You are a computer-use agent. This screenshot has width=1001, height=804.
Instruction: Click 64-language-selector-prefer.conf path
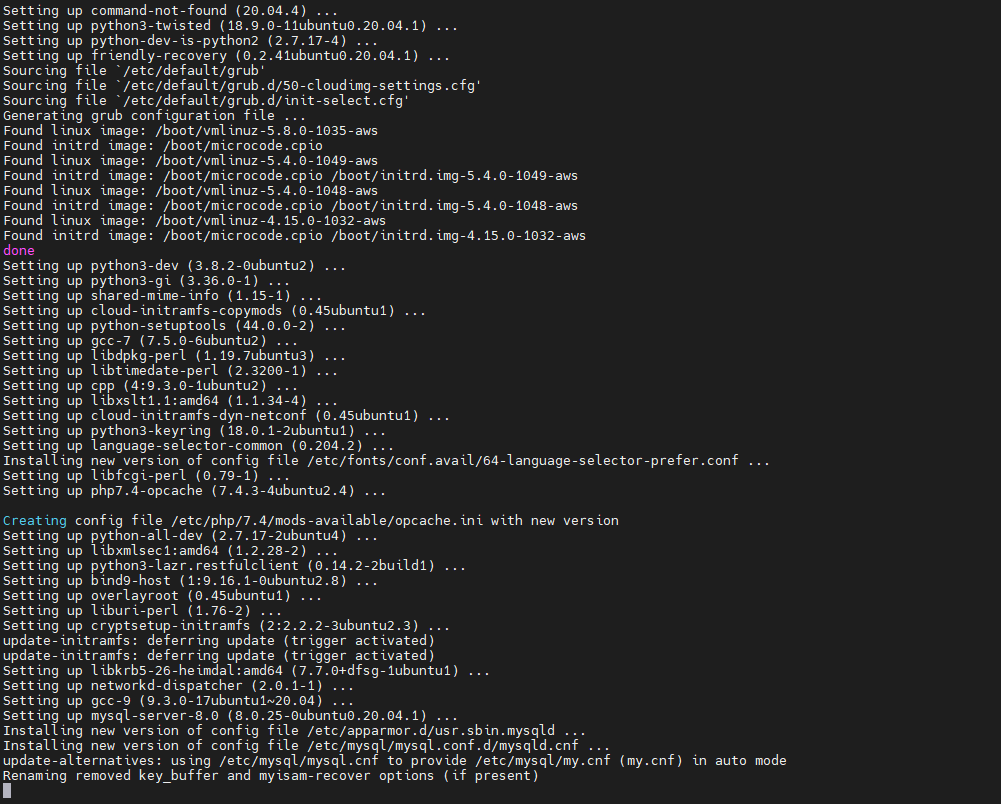click(522, 461)
